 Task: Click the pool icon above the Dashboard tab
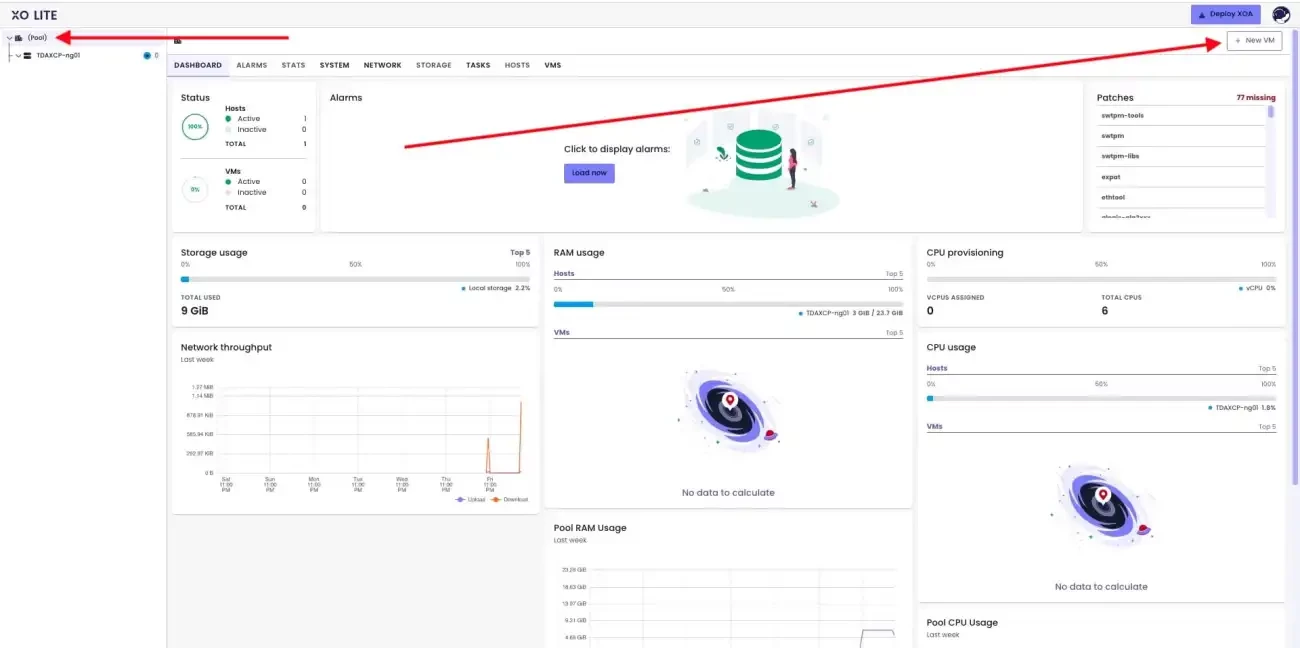point(178,41)
